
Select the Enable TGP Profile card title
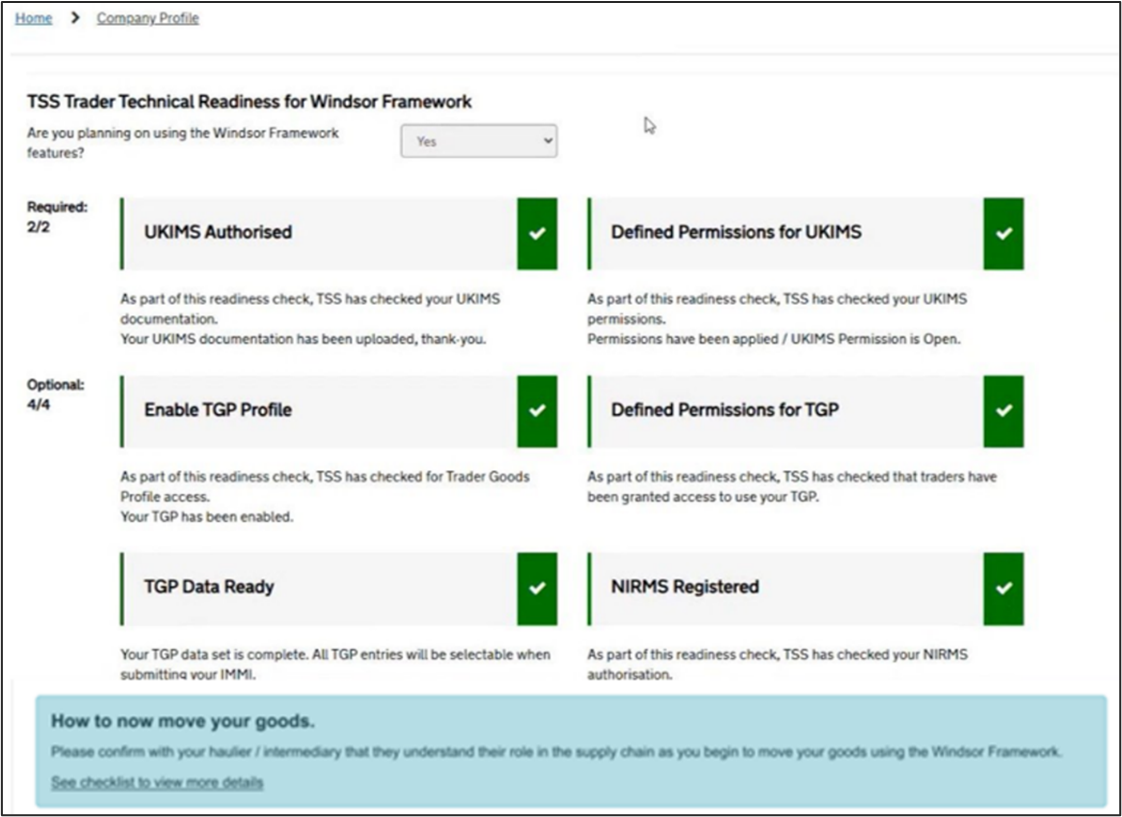click(x=218, y=410)
